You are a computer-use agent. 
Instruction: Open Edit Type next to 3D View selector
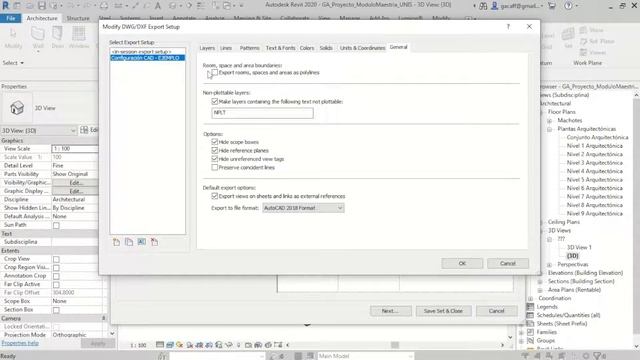[88, 130]
